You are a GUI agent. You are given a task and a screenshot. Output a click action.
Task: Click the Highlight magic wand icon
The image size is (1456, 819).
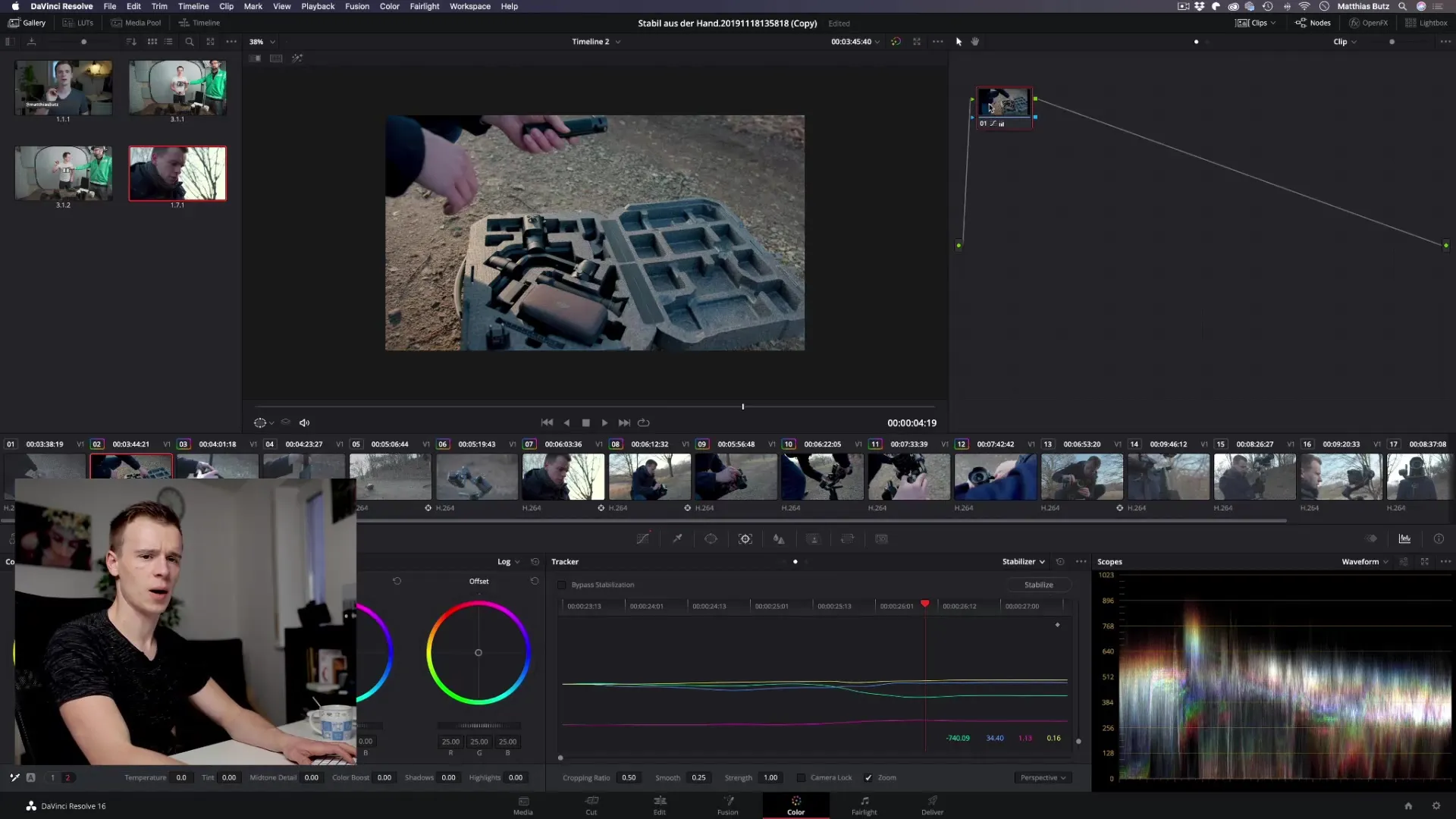(297, 58)
